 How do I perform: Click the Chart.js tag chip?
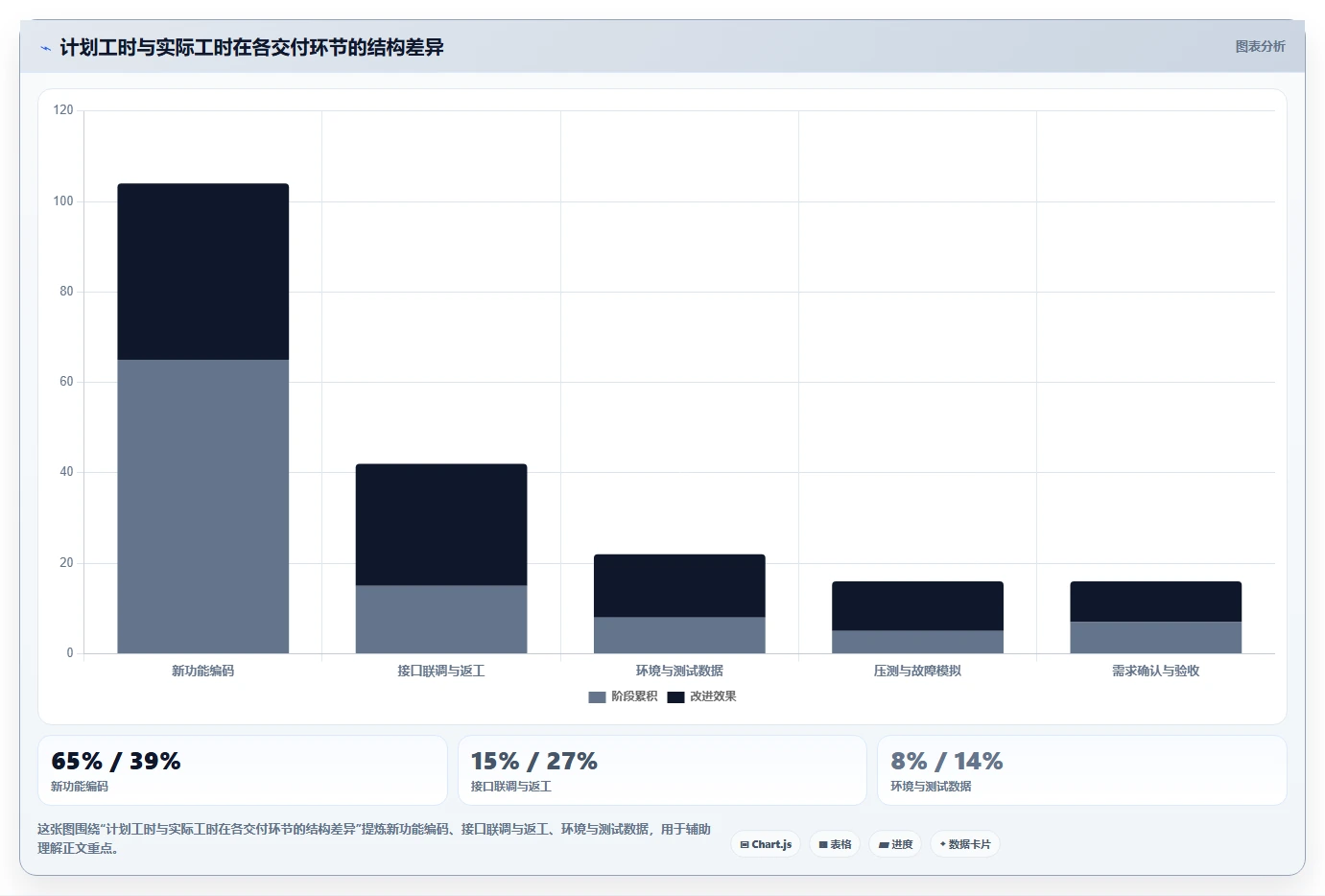(x=766, y=844)
